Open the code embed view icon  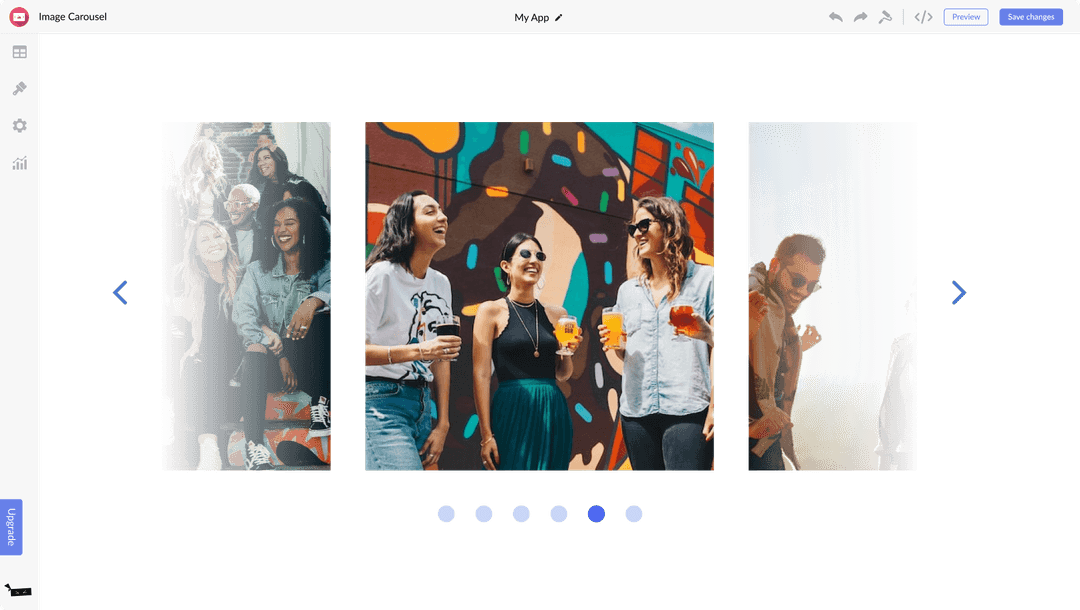924,17
